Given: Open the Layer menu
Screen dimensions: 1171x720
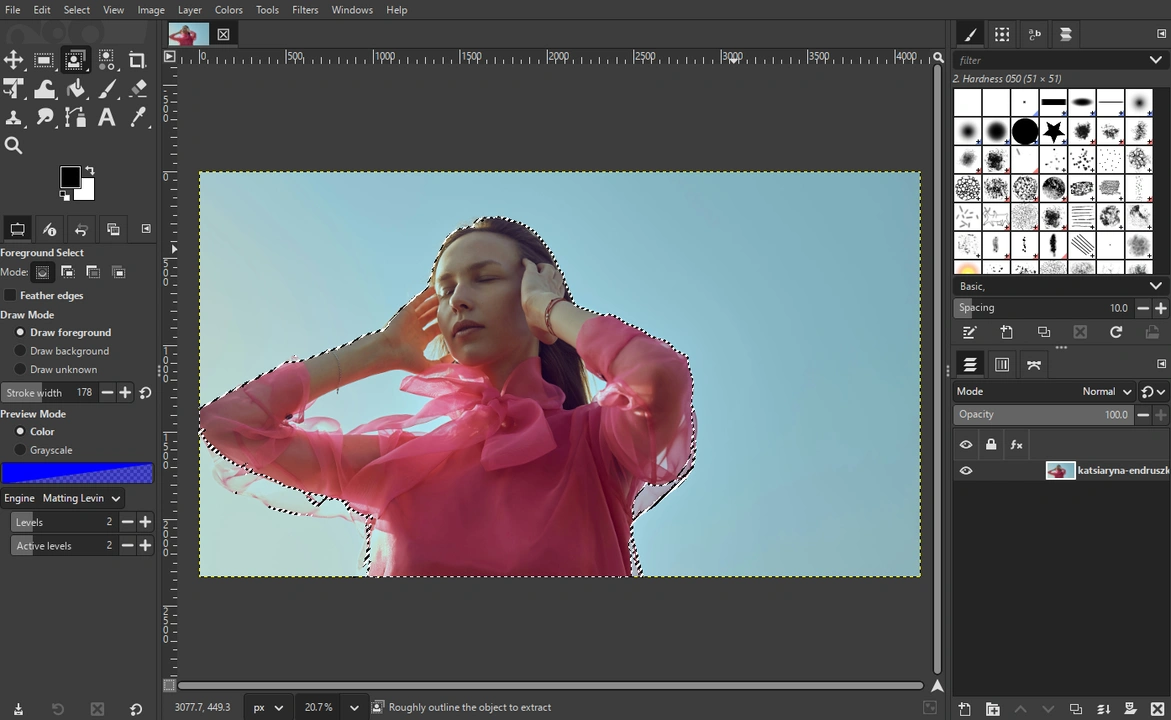Looking at the screenshot, I should pos(189,10).
